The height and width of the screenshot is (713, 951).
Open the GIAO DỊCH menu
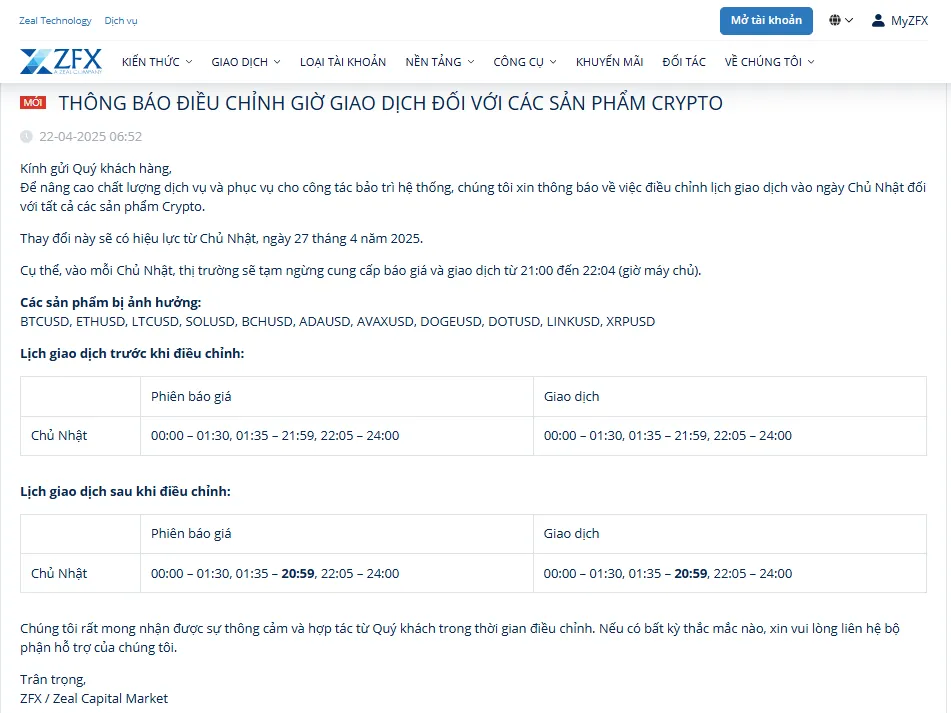(246, 62)
